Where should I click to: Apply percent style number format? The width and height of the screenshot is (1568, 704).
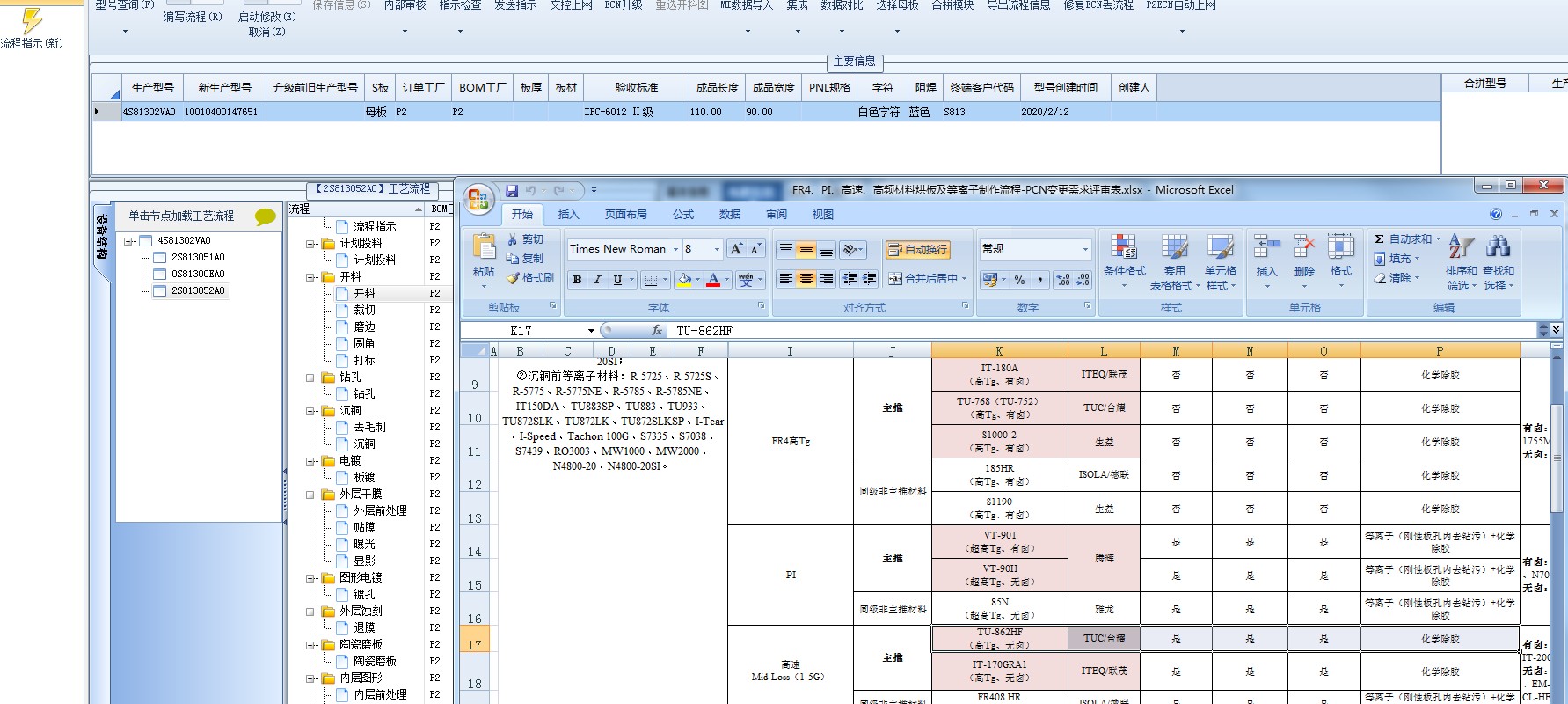[x=1019, y=280]
